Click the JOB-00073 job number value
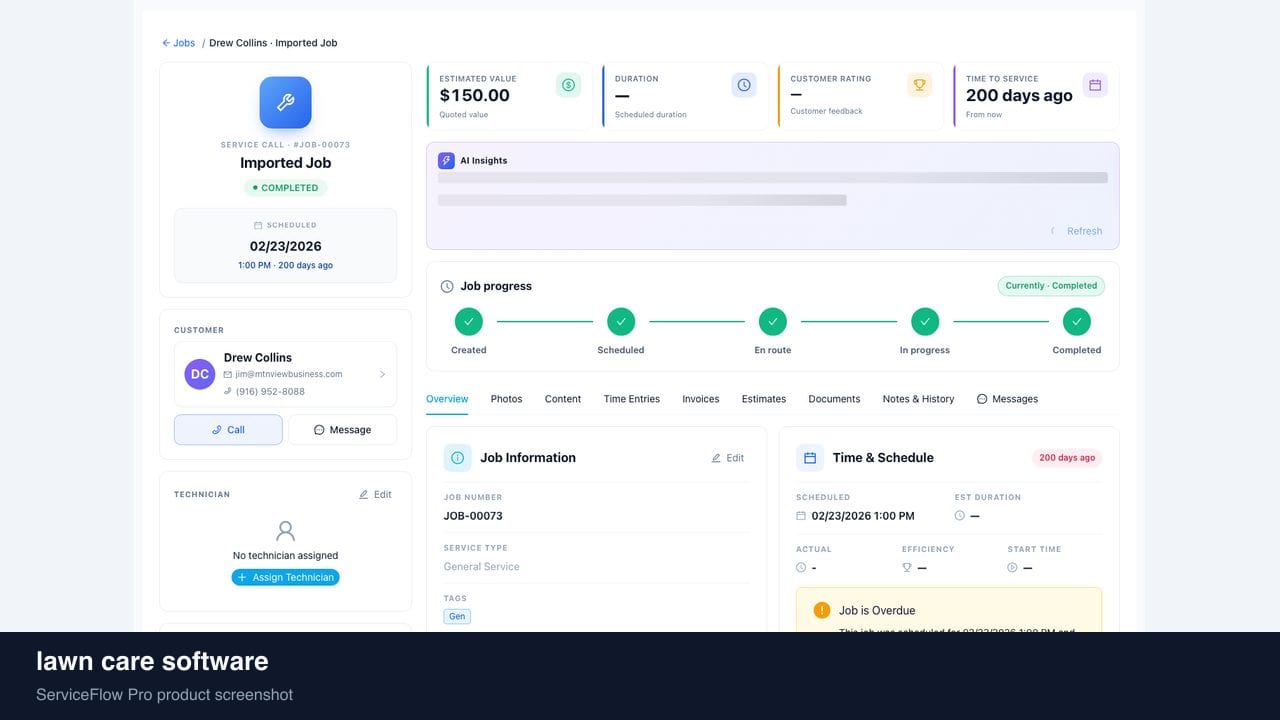The image size is (1280, 720). (473, 516)
